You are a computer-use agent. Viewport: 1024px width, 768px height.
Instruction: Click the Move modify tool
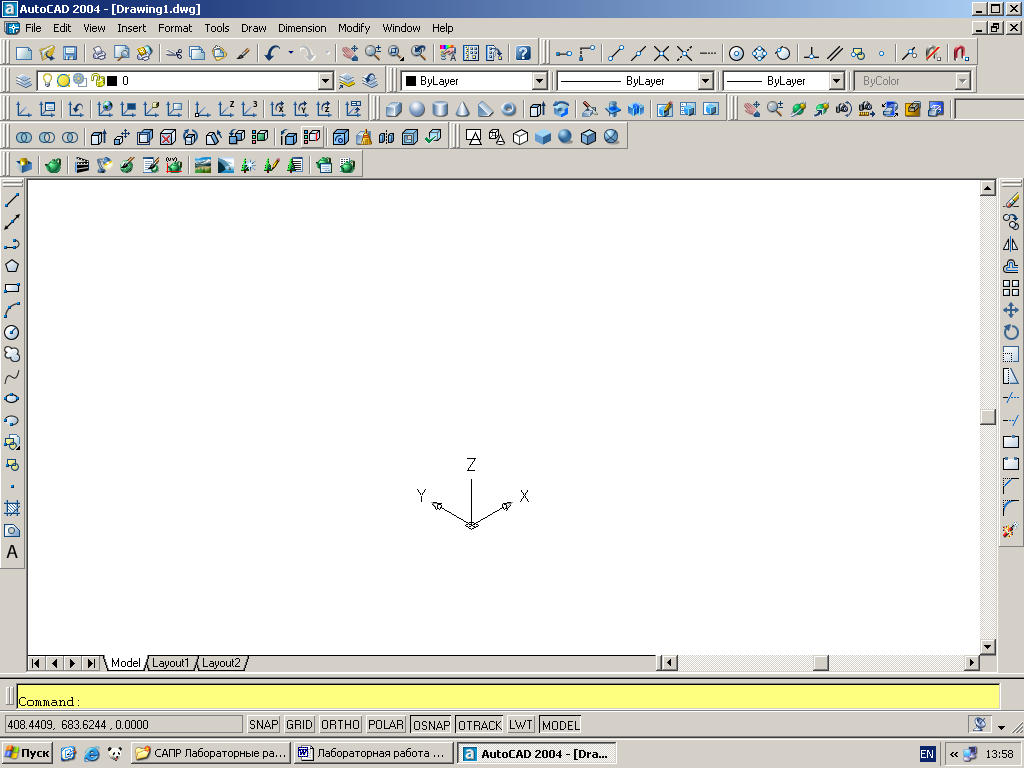click(x=1011, y=310)
